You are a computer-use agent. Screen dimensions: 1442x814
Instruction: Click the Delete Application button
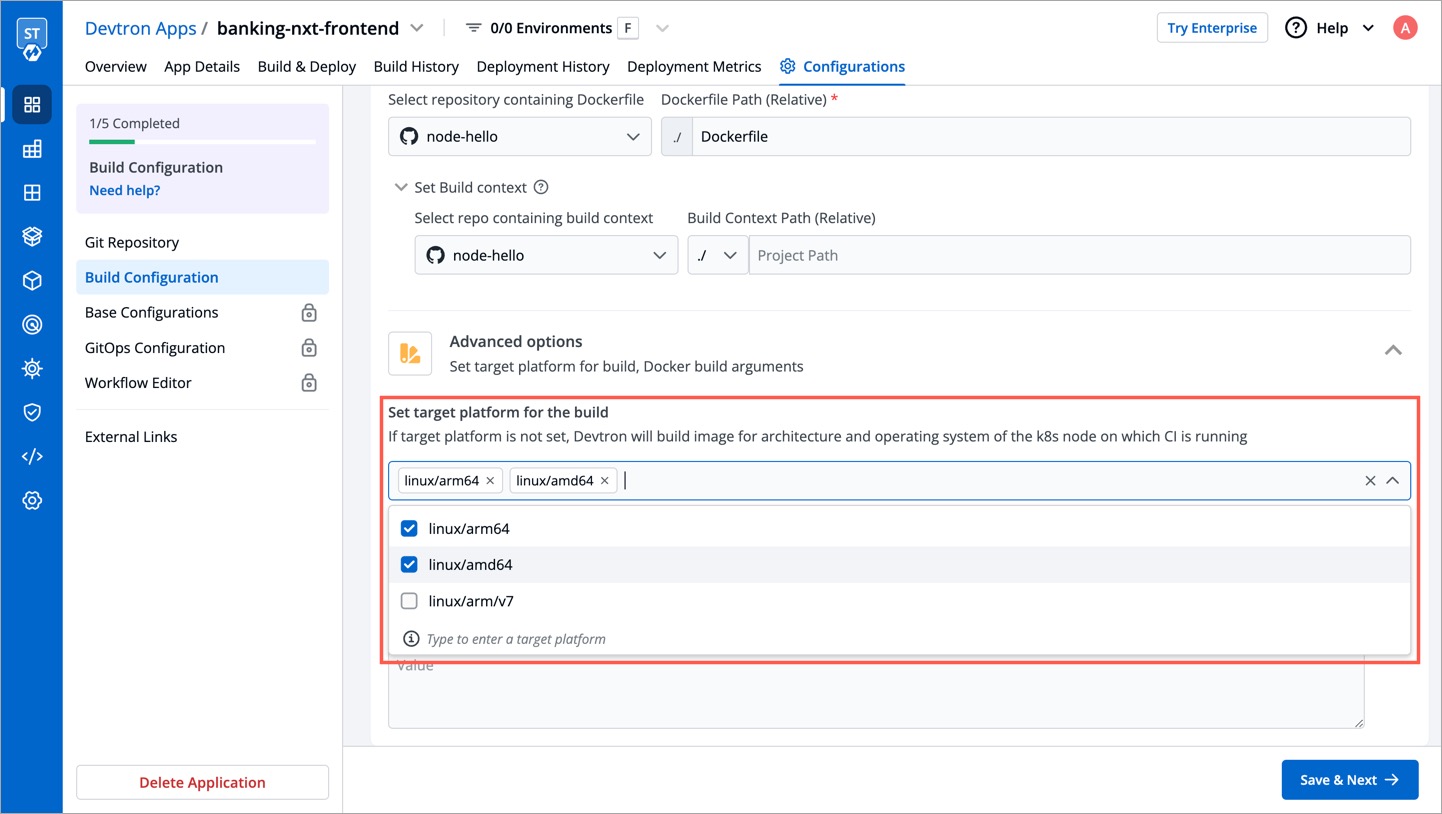(202, 782)
